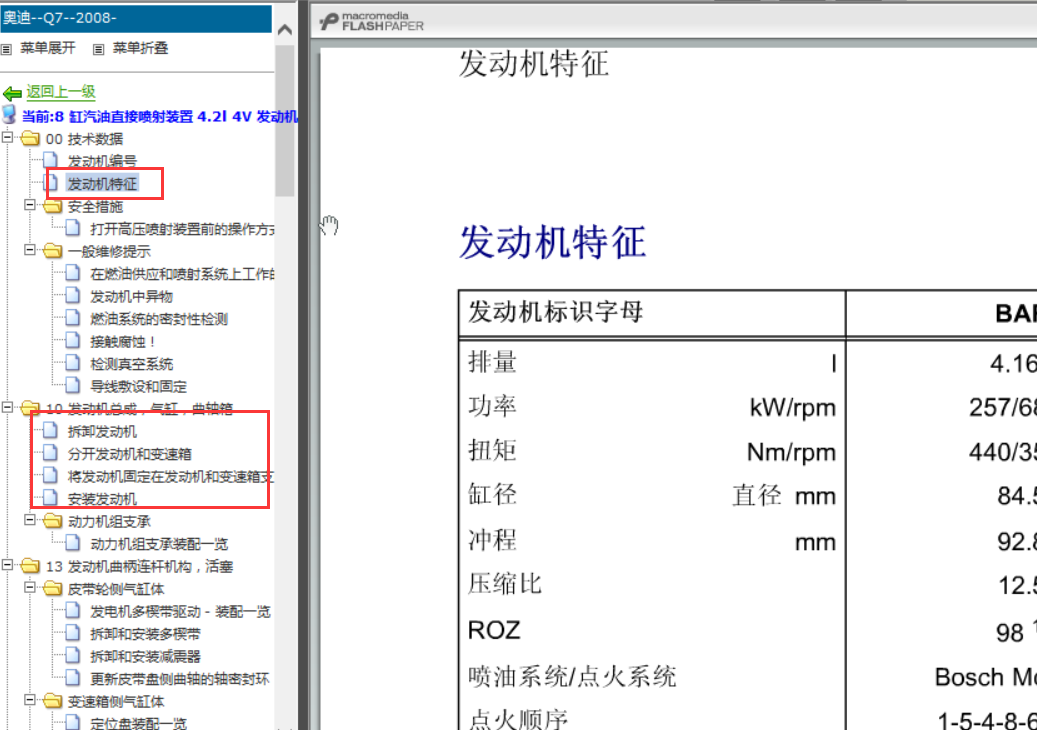Click the Macromedia FlashPaper logo

pyautogui.click(x=372, y=21)
